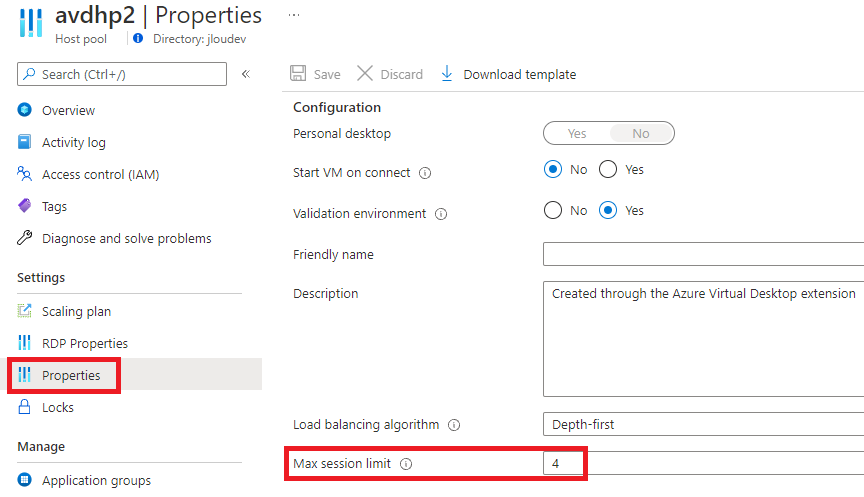Select No for Start VM on connect
The height and width of the screenshot is (497, 864).
coord(553,169)
